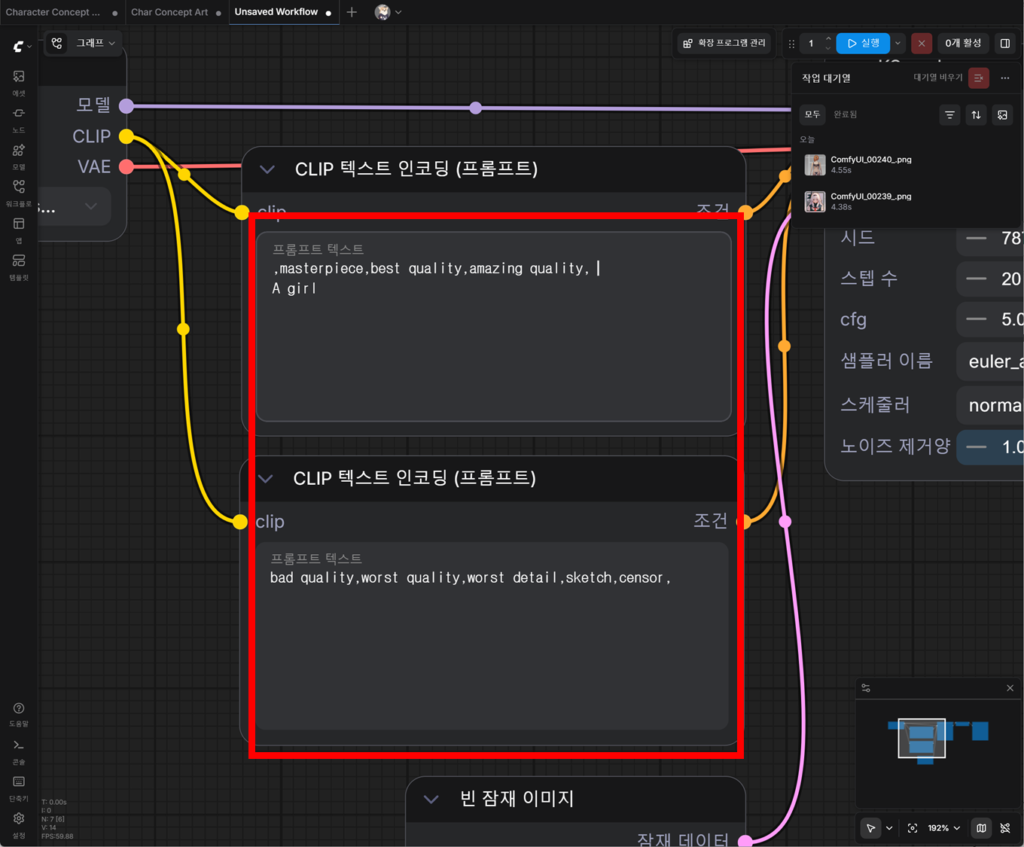
Task: Open the 노드 library sidebar icon
Action: (19, 119)
